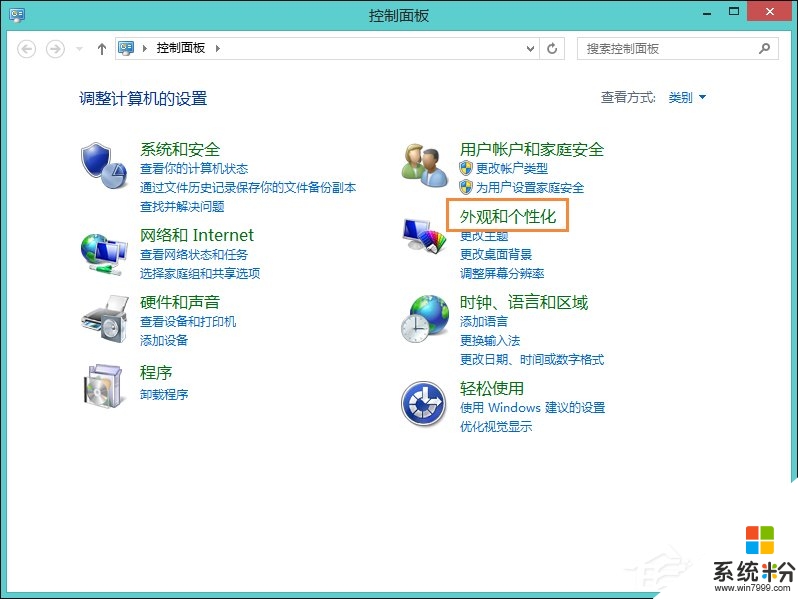Click 更改桌面背景 link
798x599 pixels.
coord(496,254)
